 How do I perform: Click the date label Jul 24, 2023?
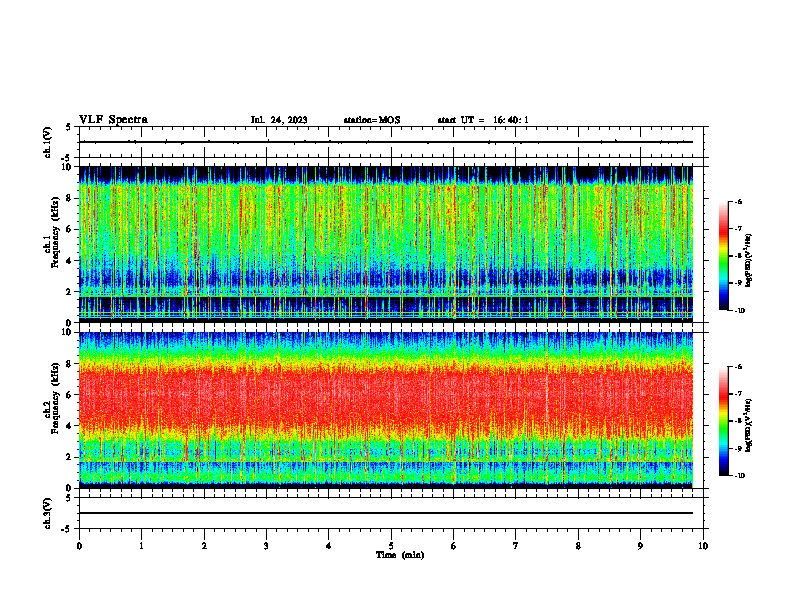point(279,120)
